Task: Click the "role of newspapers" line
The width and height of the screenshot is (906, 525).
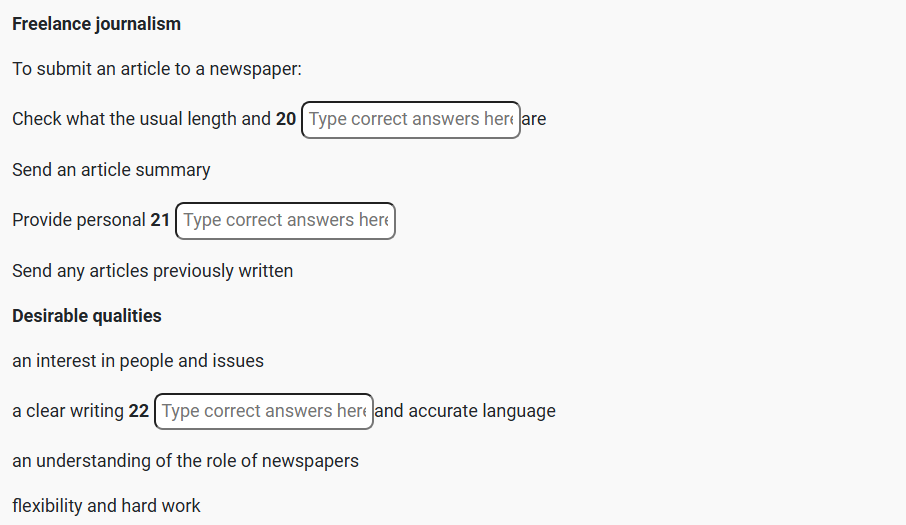Action: click(x=185, y=461)
